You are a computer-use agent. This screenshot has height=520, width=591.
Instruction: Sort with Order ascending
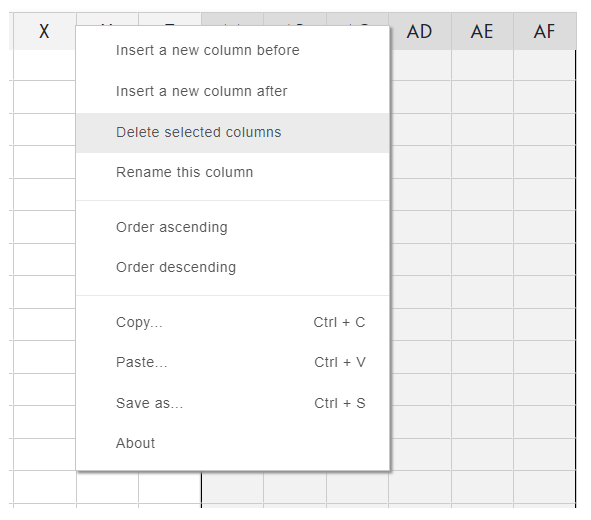point(233,228)
